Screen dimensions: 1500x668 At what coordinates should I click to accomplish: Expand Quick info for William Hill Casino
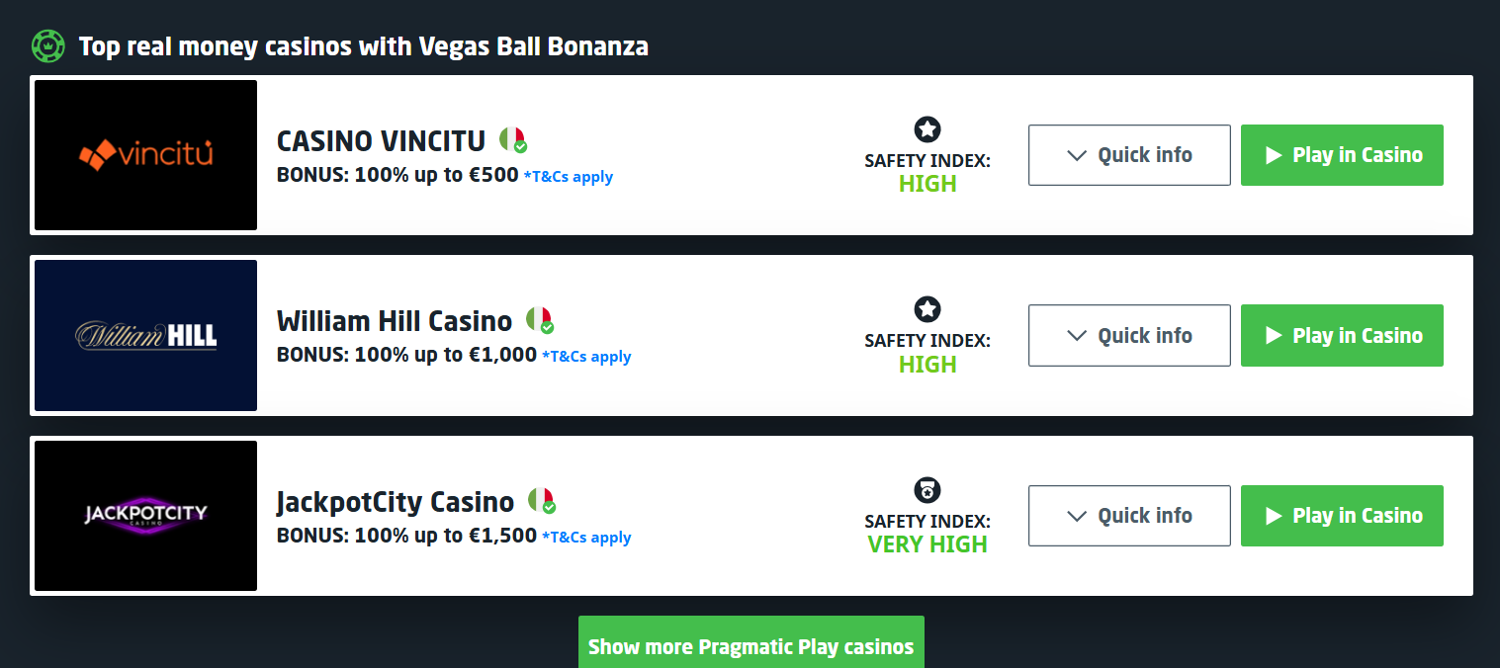[x=1129, y=335]
